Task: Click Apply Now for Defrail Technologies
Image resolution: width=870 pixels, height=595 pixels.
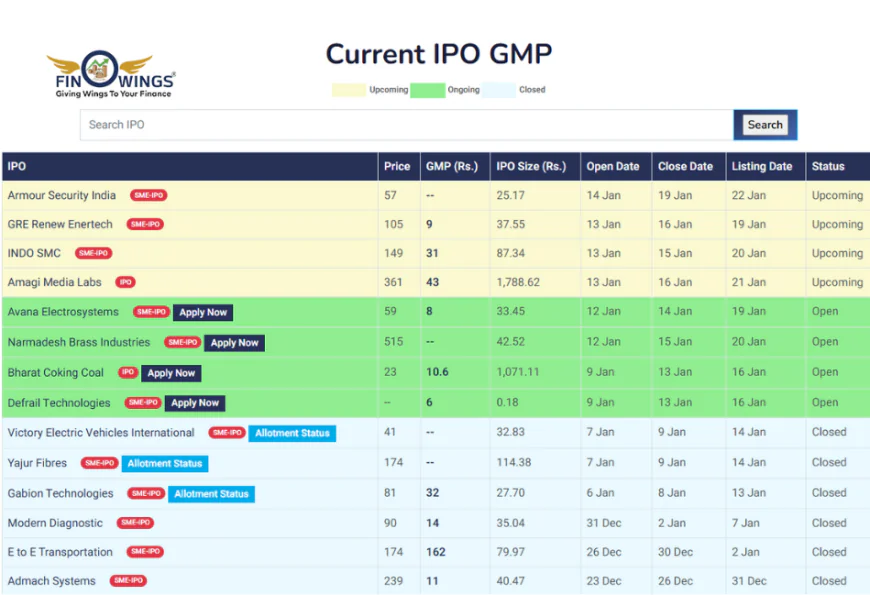Action: click(195, 403)
